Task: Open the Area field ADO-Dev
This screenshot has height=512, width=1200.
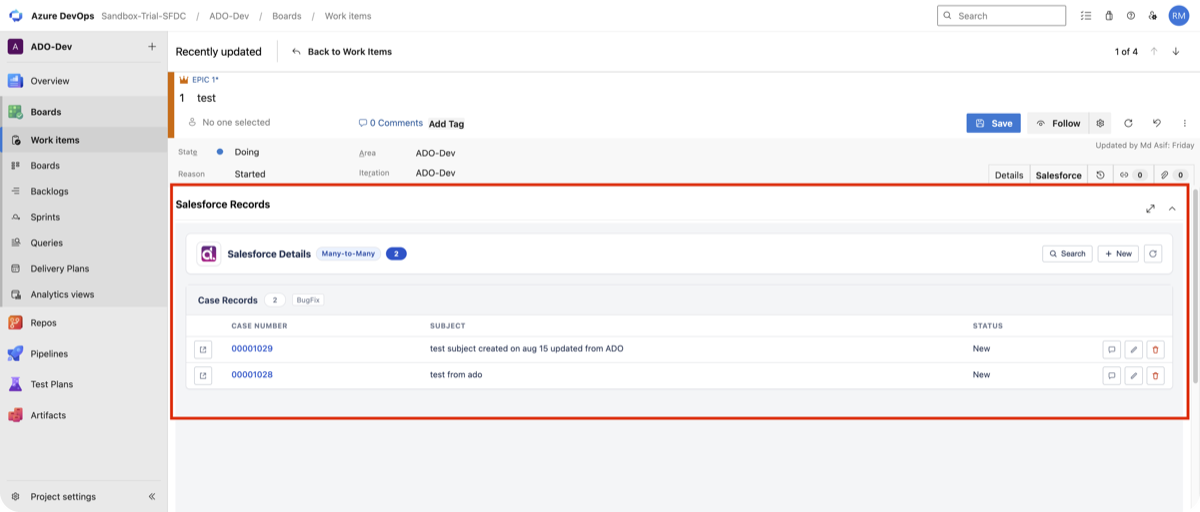Action: [x=436, y=153]
